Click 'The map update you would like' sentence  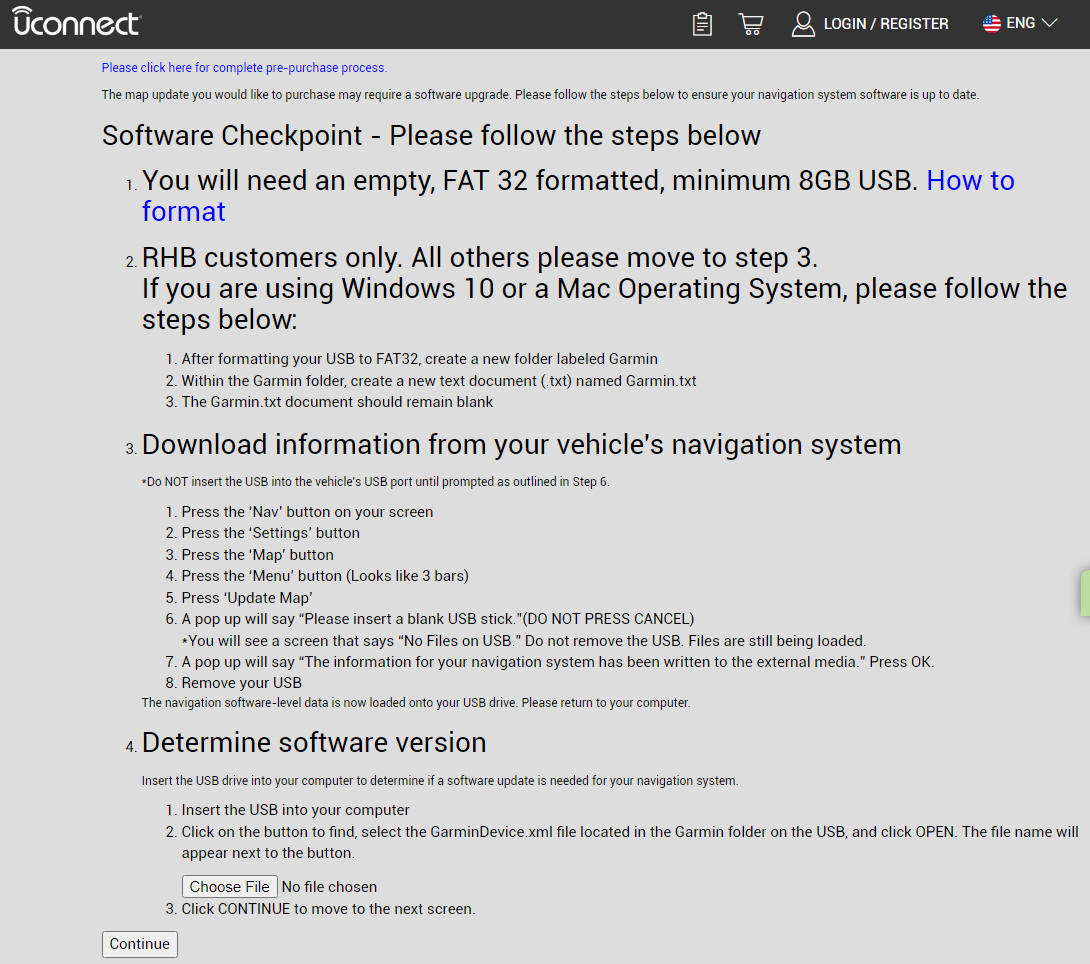(x=540, y=95)
